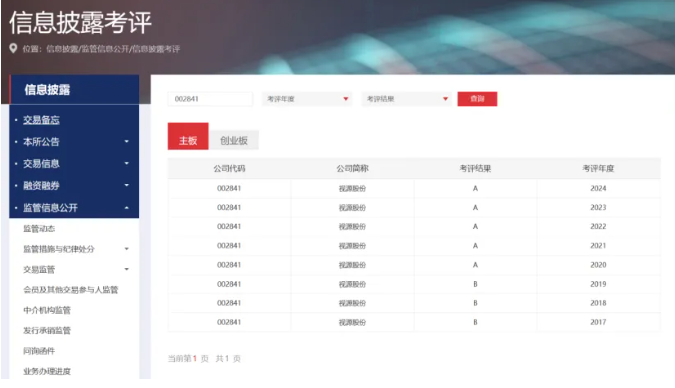Click current page number 1 in pagination

coord(195,358)
